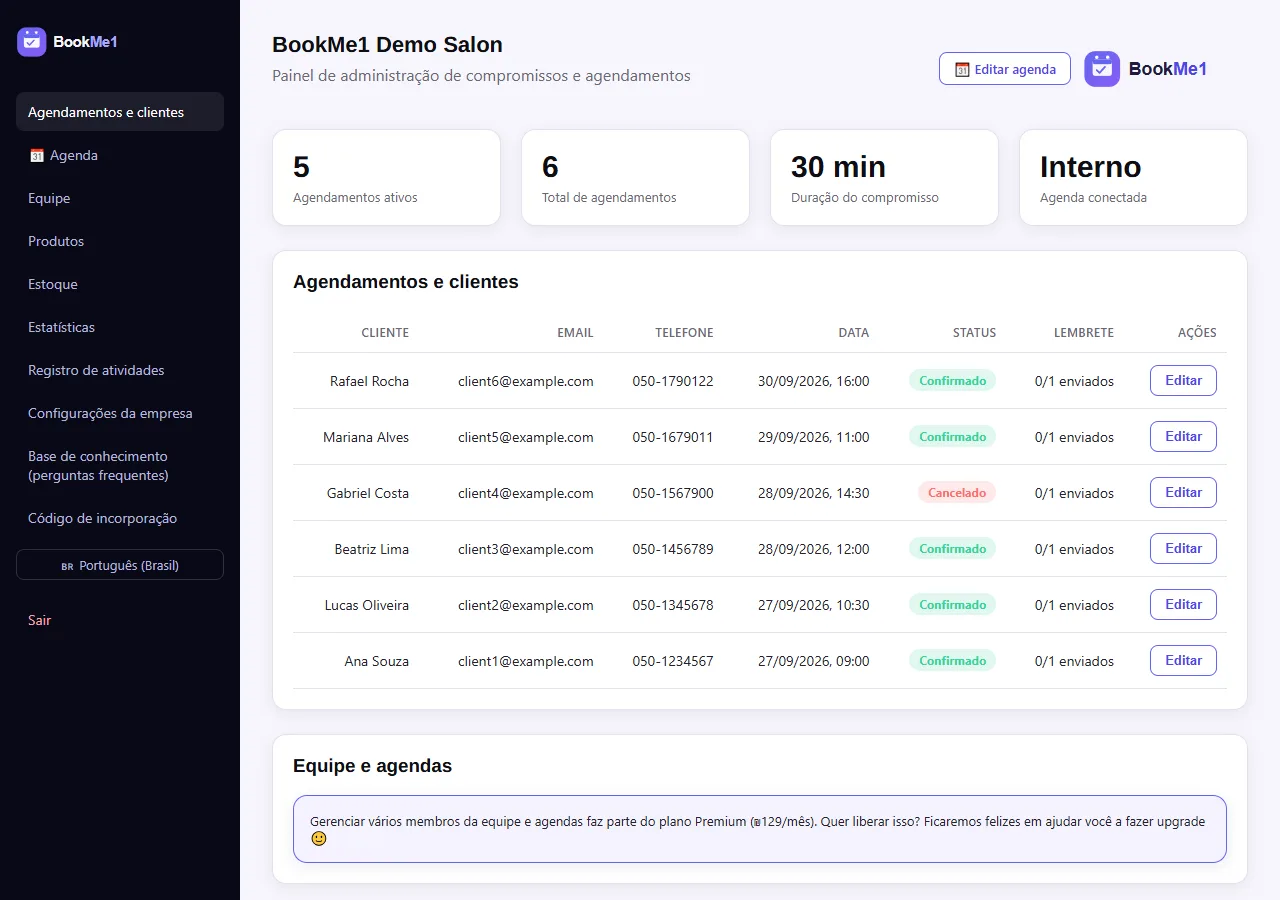The width and height of the screenshot is (1280, 900).
Task: Click the Confirmado badge in Rafael Rocha row
Action: point(952,381)
